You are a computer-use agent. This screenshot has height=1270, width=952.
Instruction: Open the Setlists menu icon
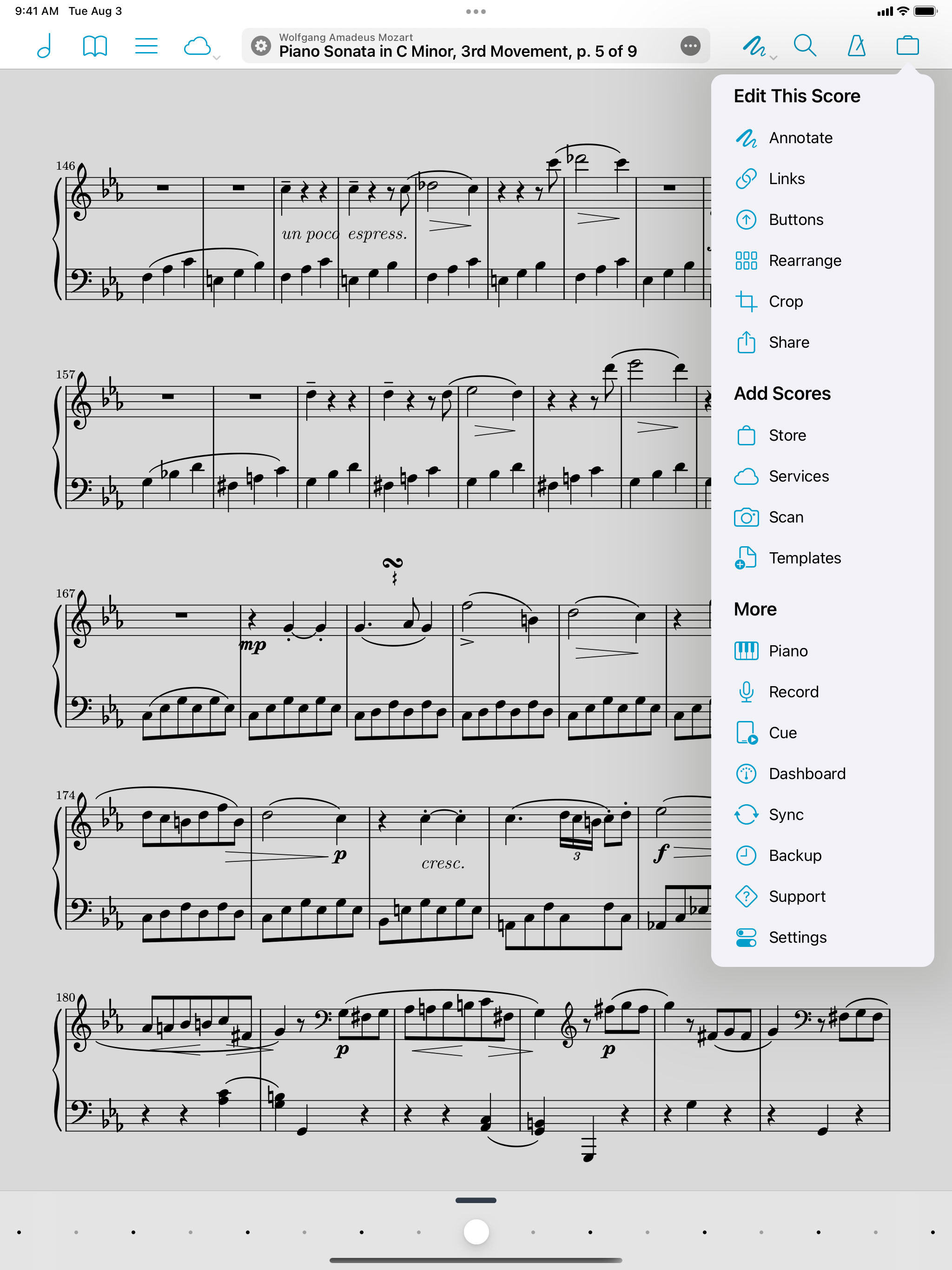[146, 46]
